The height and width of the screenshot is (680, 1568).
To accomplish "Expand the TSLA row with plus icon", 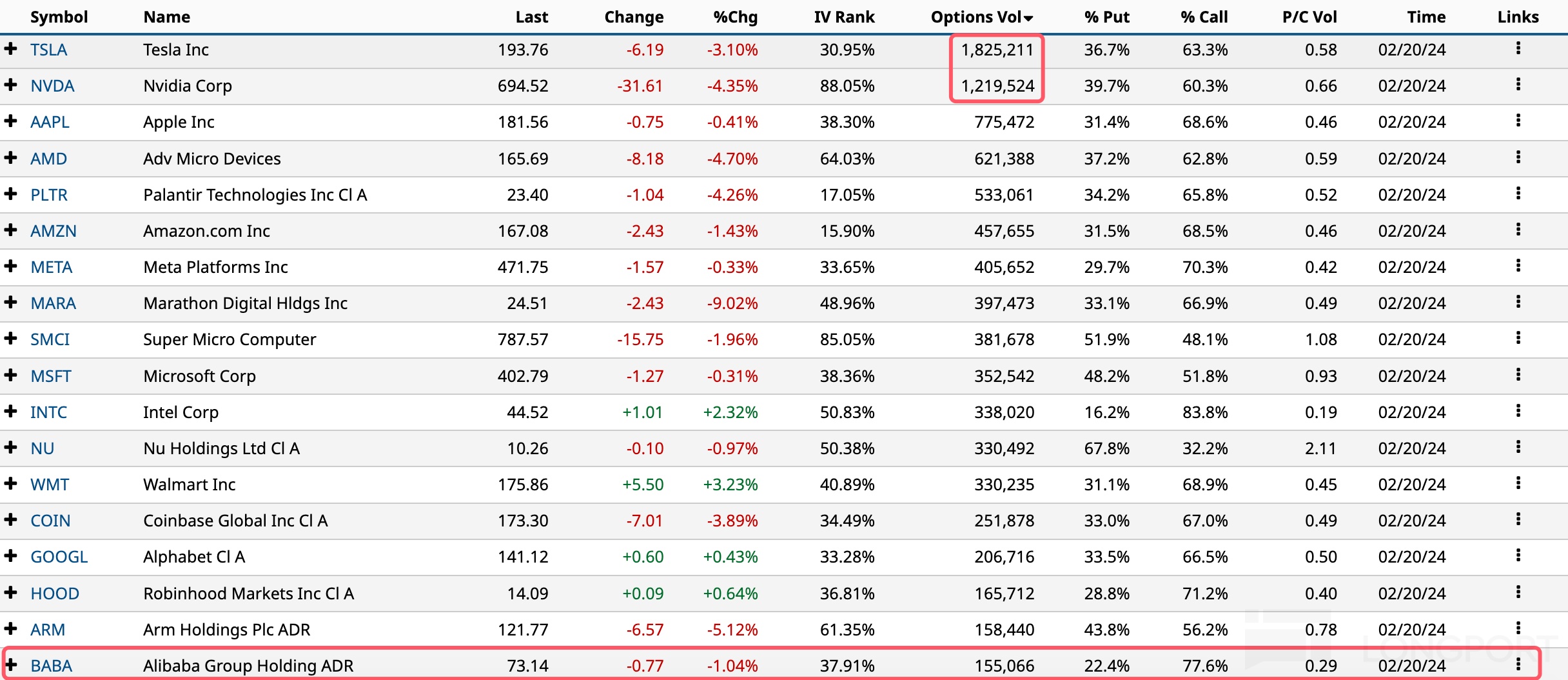I will 10,48.
